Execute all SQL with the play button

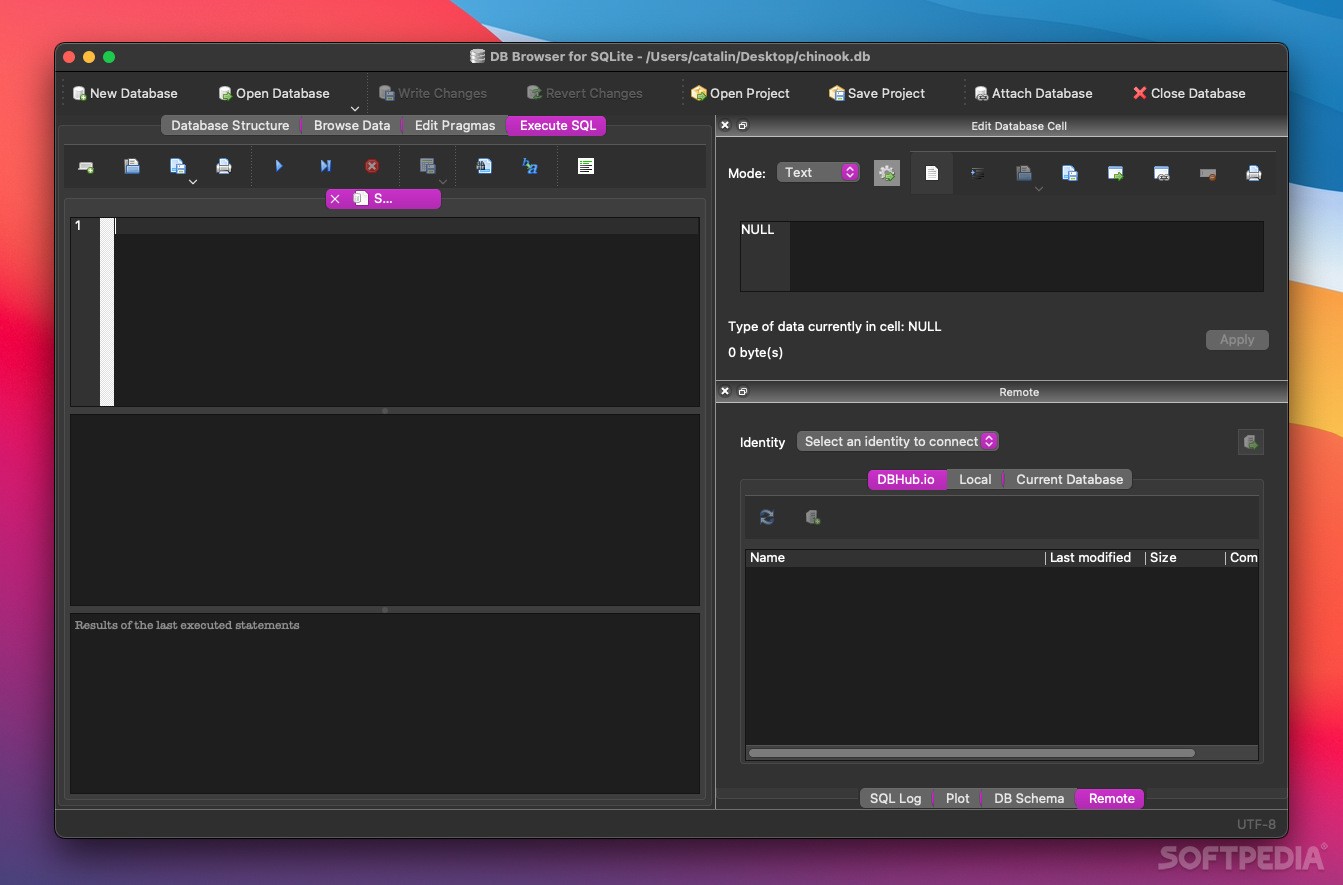tap(279, 166)
